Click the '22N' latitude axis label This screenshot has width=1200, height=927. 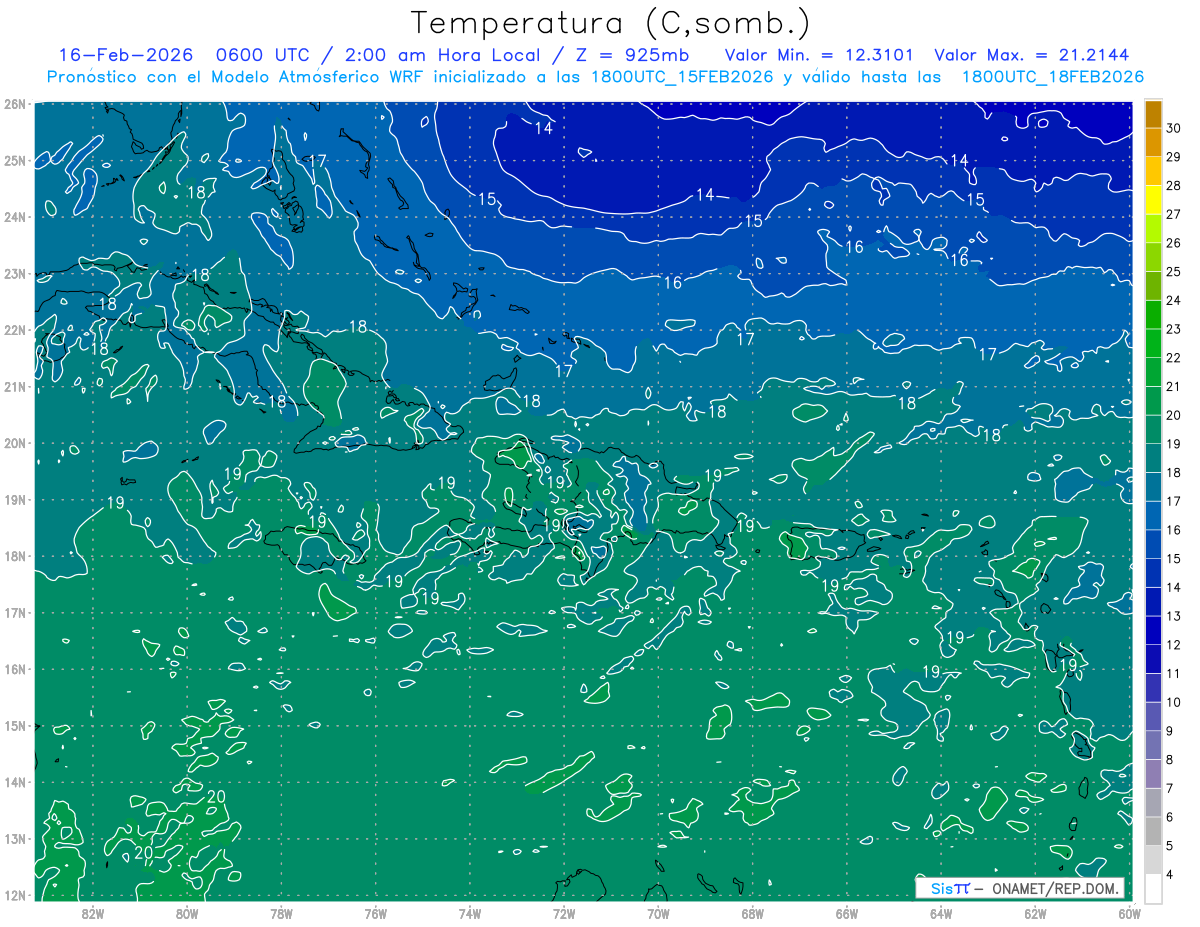coord(14,330)
